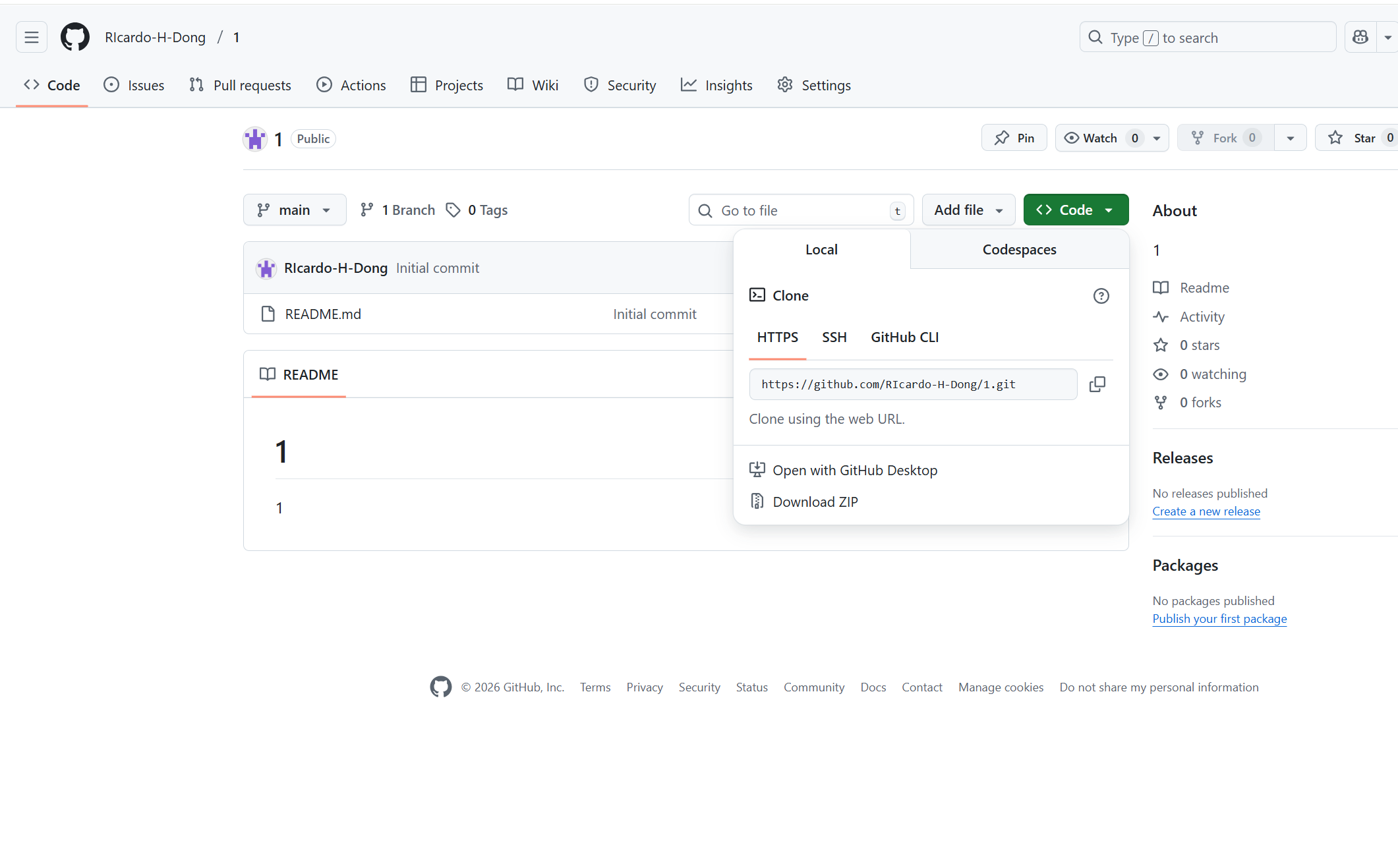Select the GitHub CLI clone tab
Viewport: 1398px width, 868px height.
click(904, 337)
